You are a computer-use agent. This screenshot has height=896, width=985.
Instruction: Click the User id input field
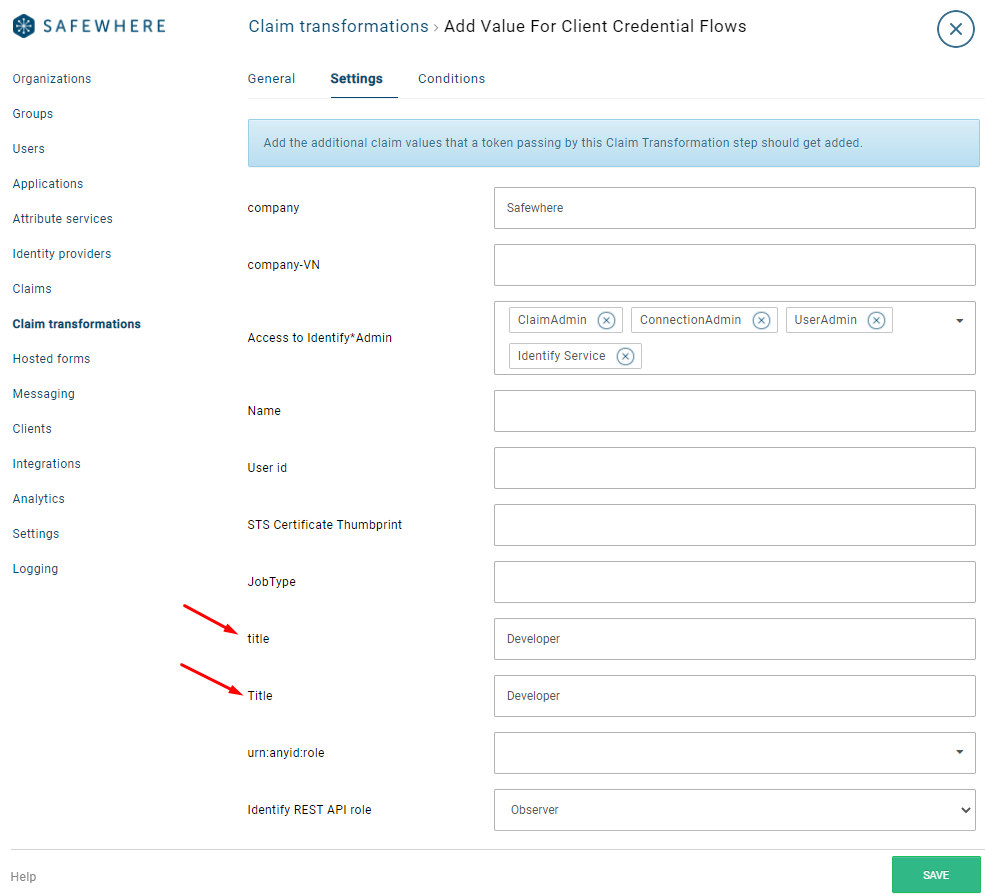point(734,468)
